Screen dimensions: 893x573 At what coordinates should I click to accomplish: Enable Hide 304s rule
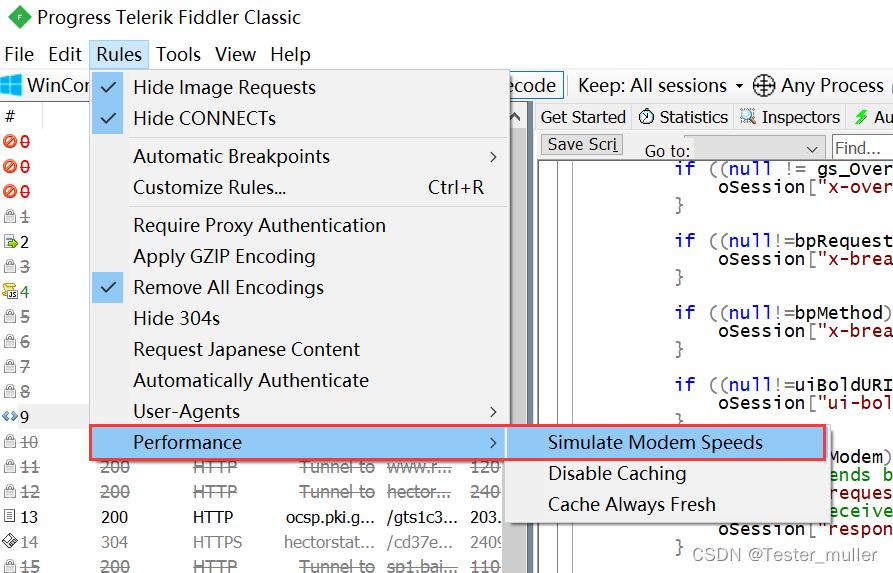click(x=300, y=318)
